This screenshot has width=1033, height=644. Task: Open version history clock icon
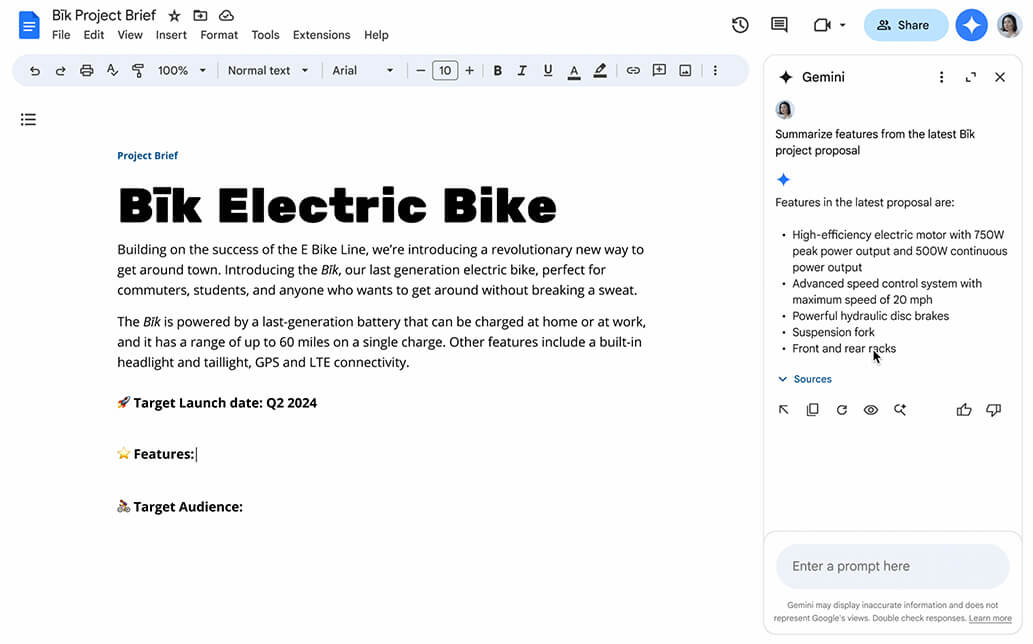click(740, 25)
